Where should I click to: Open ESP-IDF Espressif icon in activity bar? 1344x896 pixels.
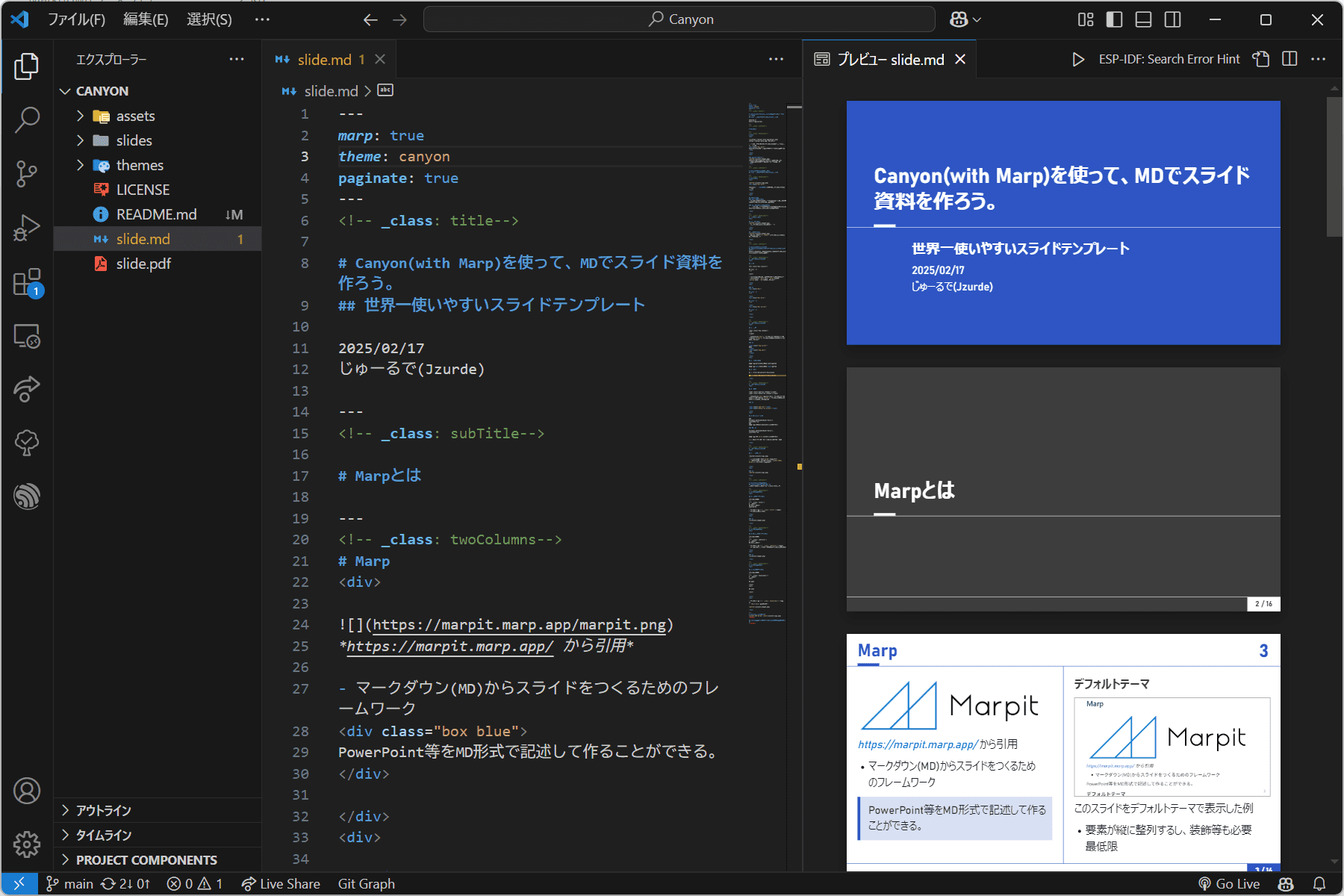[x=27, y=496]
